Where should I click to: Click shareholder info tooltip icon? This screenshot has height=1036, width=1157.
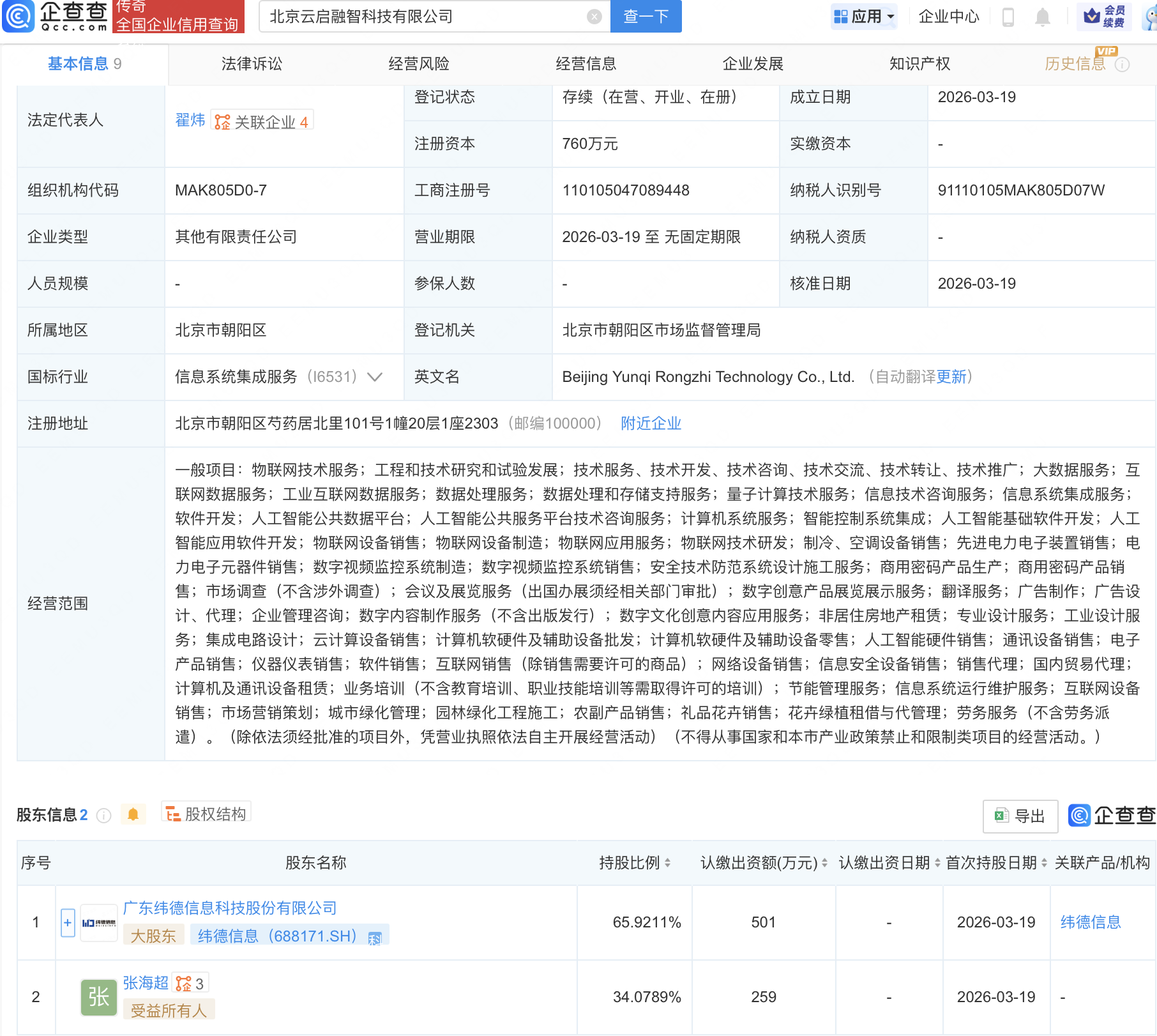(103, 816)
